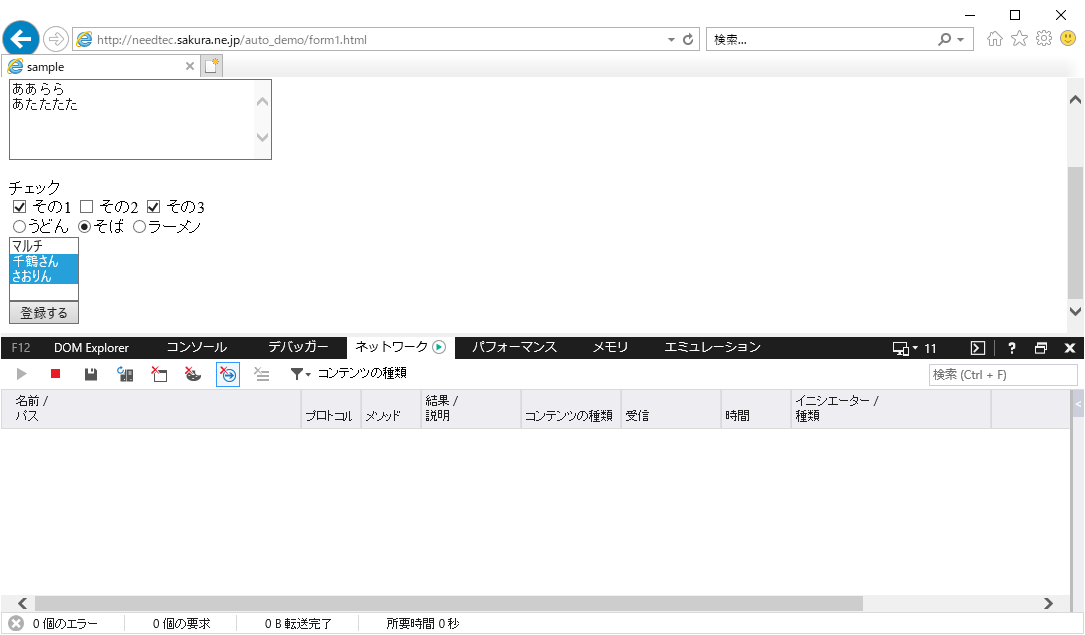
Task: Open document mode 11 dropdown
Action: tap(914, 348)
